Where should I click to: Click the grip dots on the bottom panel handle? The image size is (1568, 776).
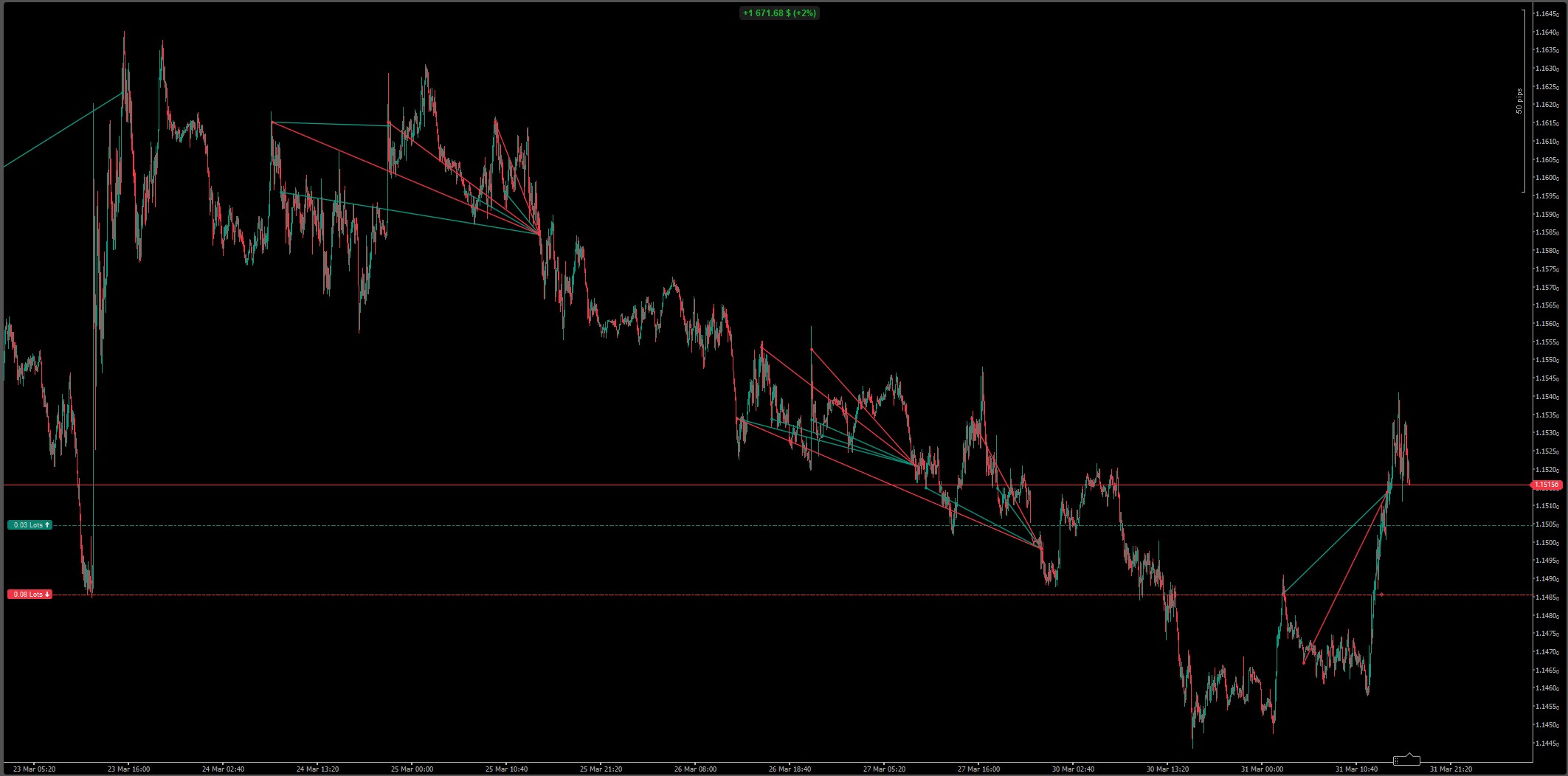pos(1397,761)
